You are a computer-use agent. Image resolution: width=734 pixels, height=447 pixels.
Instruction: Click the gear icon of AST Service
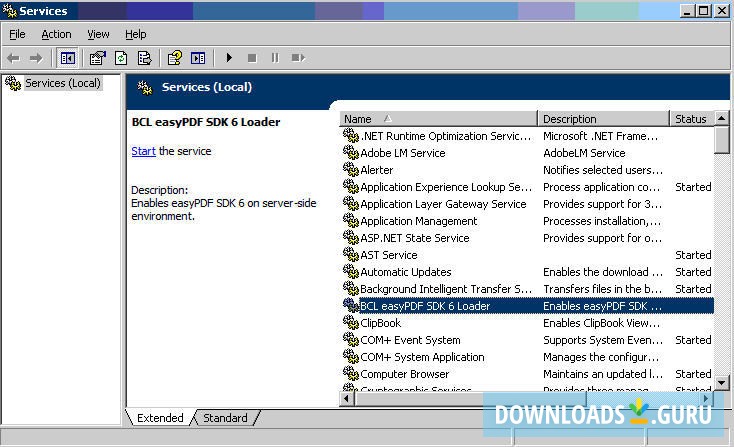351,255
